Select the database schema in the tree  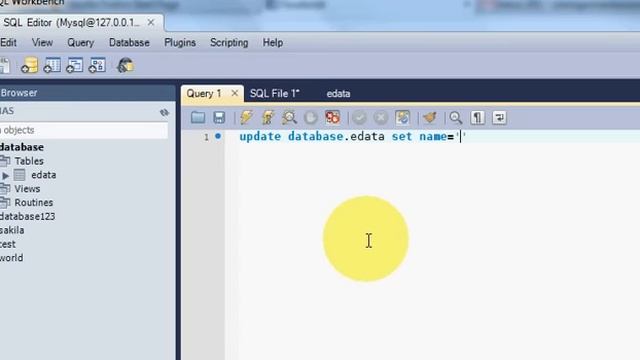coord(22,147)
